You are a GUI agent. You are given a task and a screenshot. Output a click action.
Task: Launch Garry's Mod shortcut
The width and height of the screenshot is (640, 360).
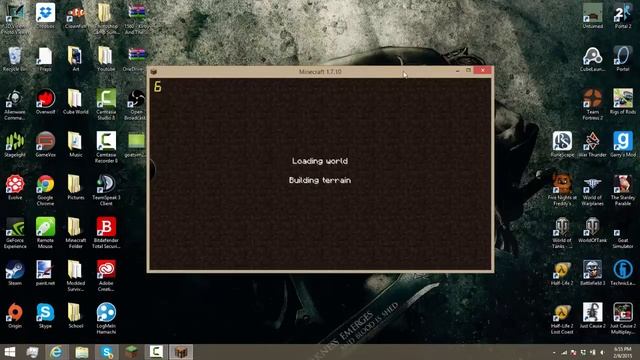tap(623, 144)
